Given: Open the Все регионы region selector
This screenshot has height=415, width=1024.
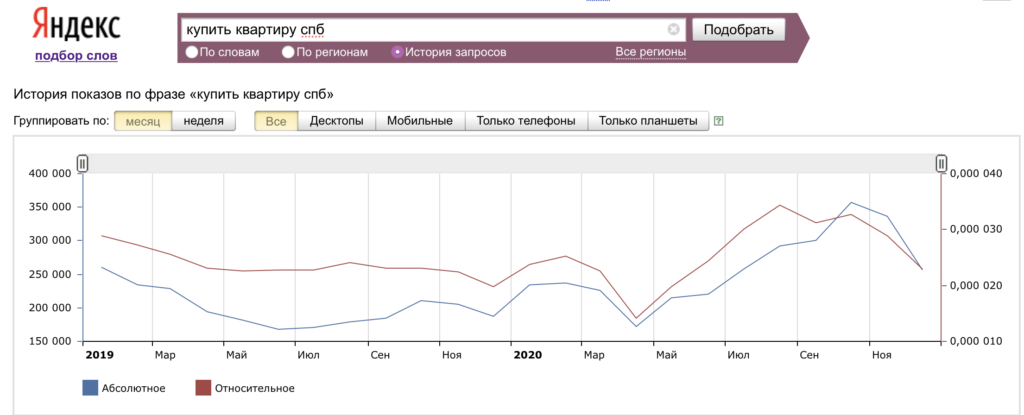Looking at the screenshot, I should [650, 52].
